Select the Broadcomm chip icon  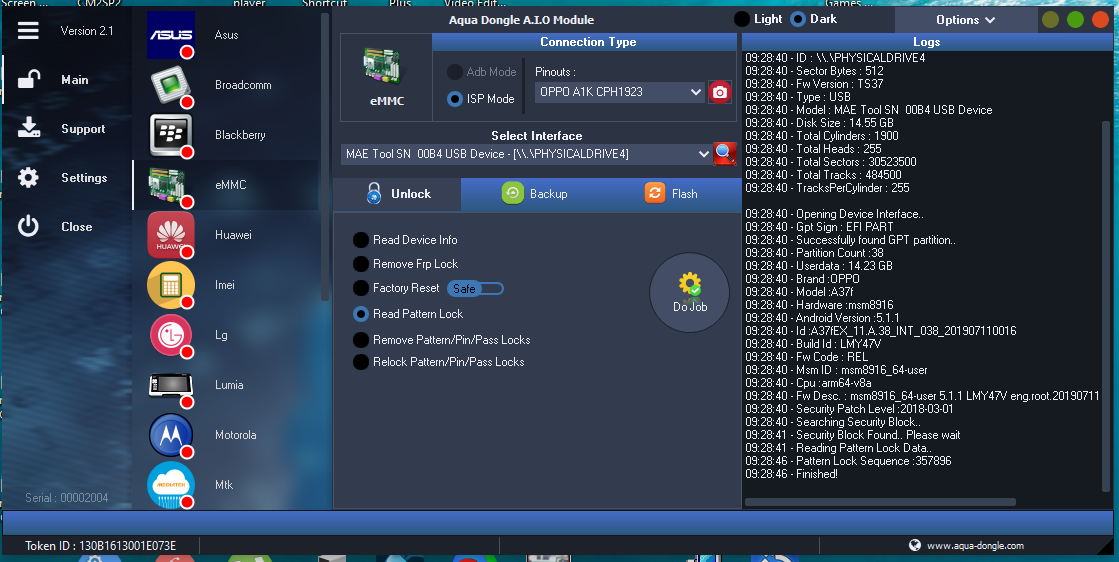coord(171,85)
